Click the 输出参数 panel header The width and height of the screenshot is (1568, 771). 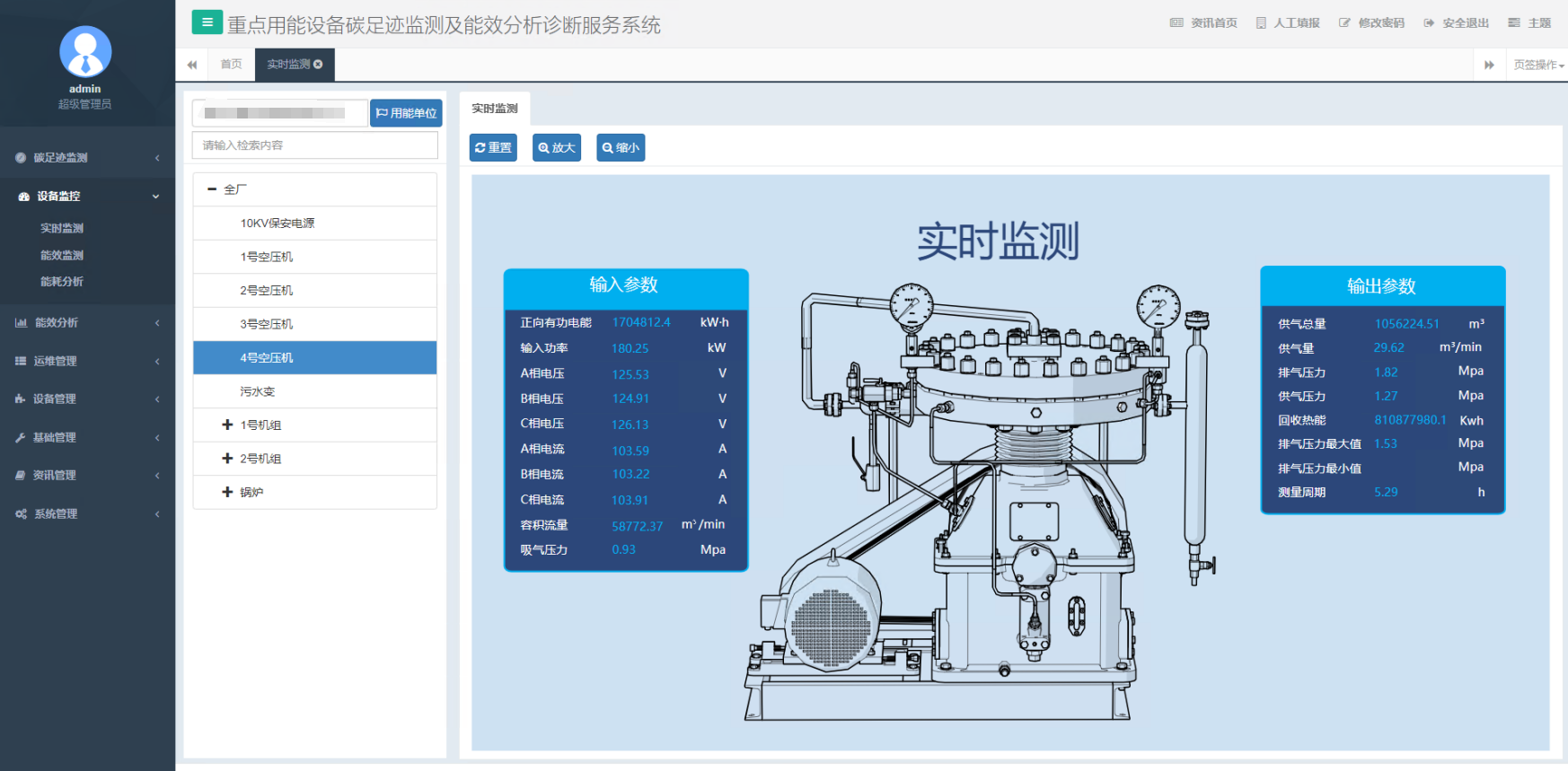click(x=1383, y=286)
